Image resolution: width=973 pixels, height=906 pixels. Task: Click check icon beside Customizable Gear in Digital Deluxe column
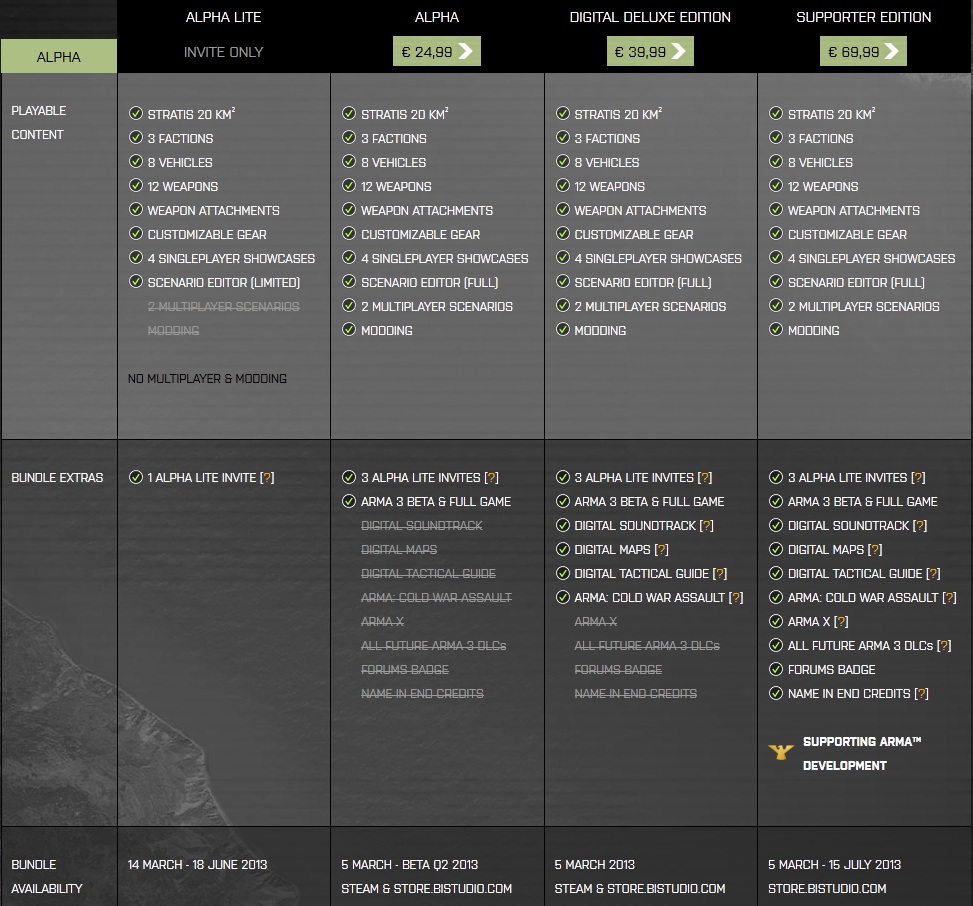pyautogui.click(x=563, y=233)
